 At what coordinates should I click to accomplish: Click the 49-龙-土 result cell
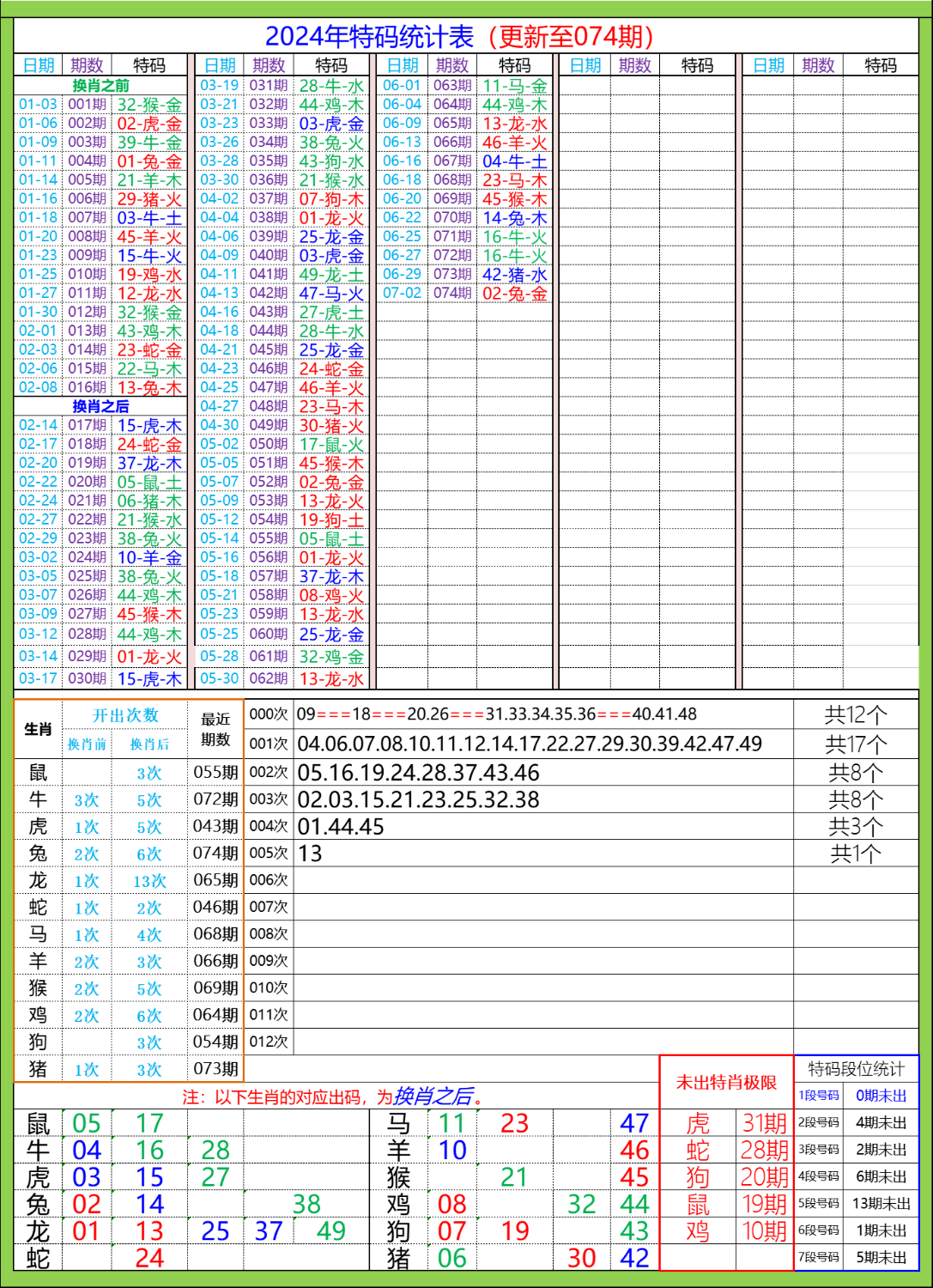(331, 275)
